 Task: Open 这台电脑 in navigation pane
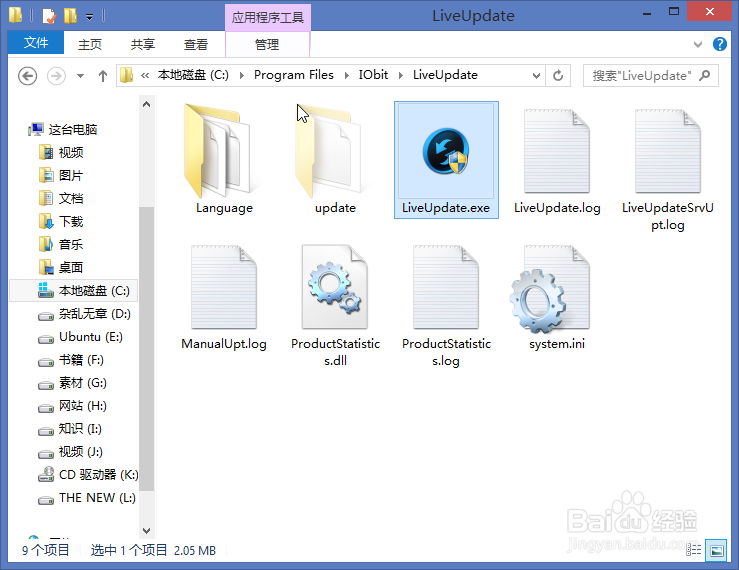coord(63,129)
